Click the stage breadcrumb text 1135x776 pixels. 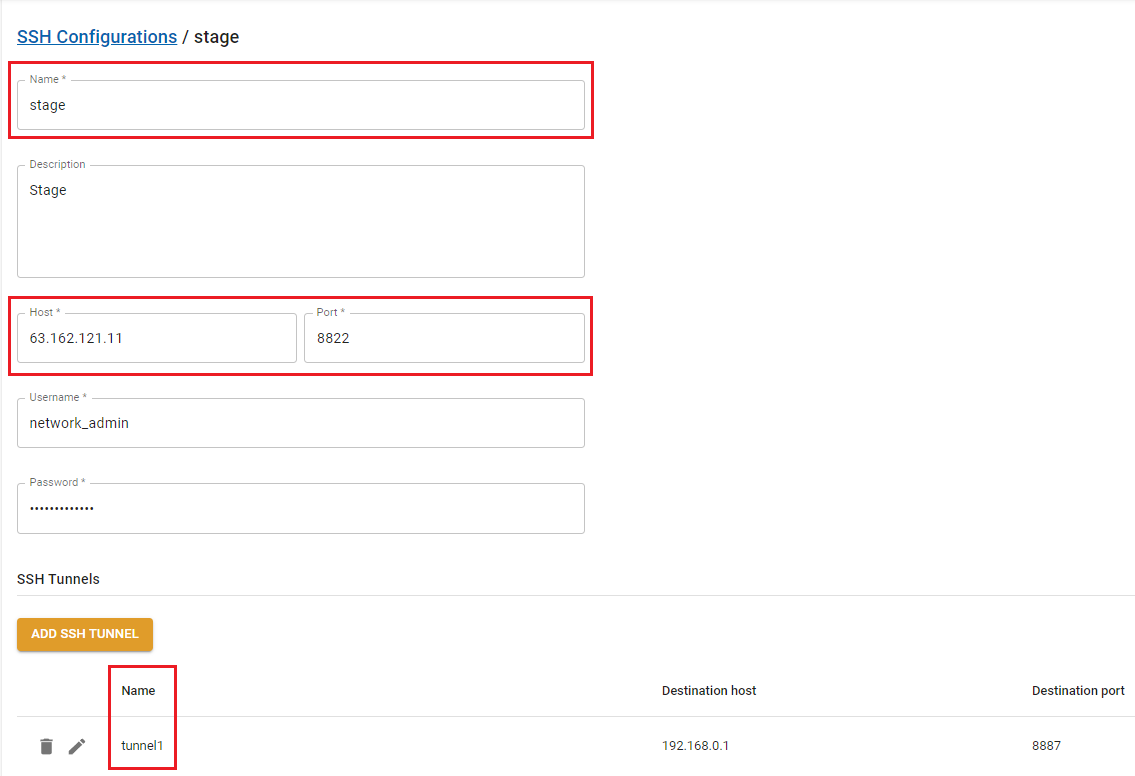click(x=216, y=37)
